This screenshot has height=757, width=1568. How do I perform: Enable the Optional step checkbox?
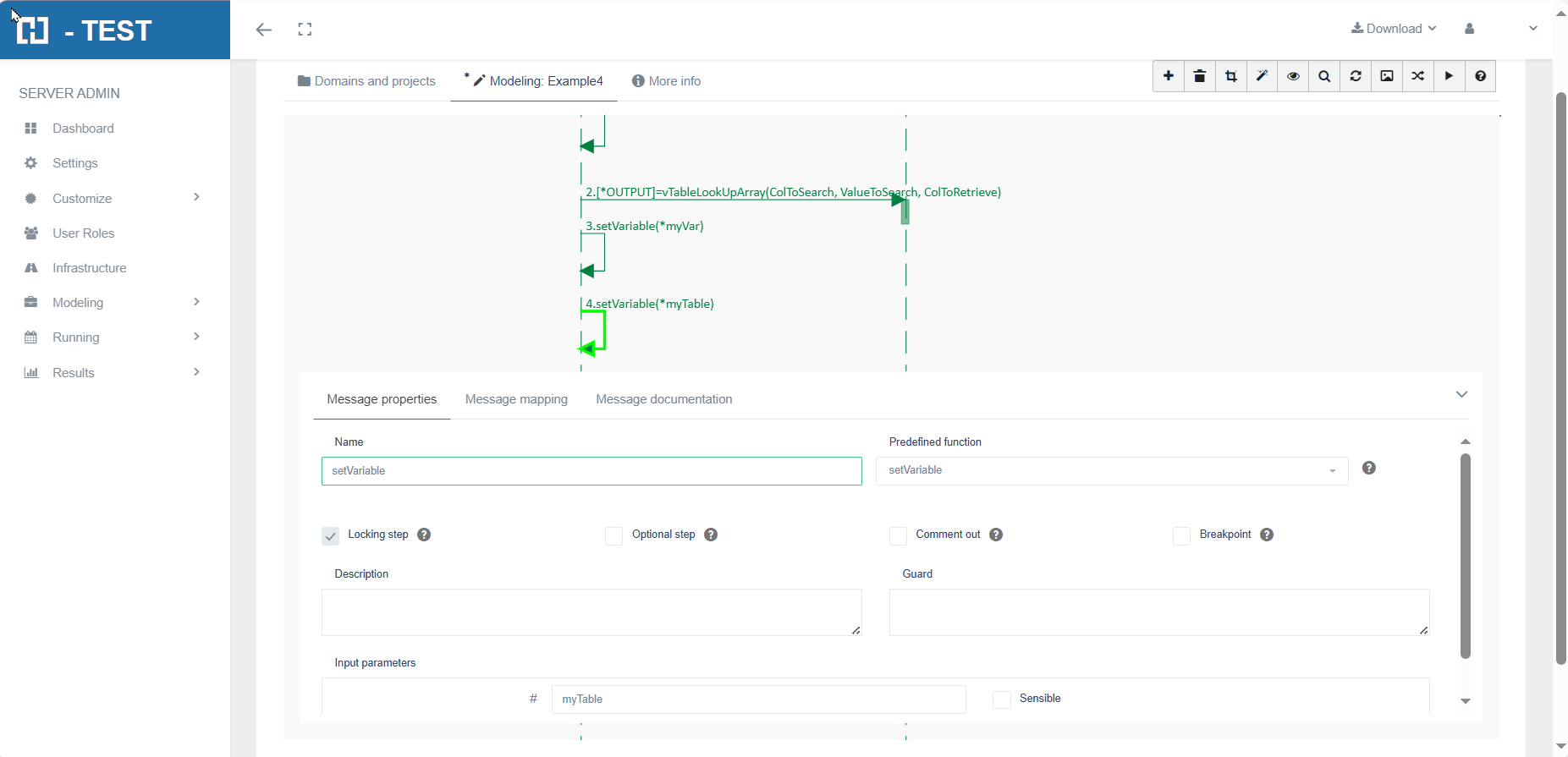tap(614, 535)
